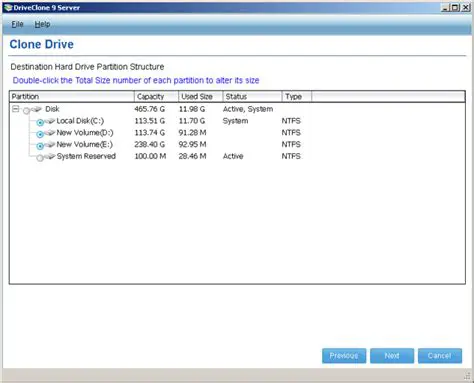
Task: Click the Previous button
Action: tap(344, 356)
